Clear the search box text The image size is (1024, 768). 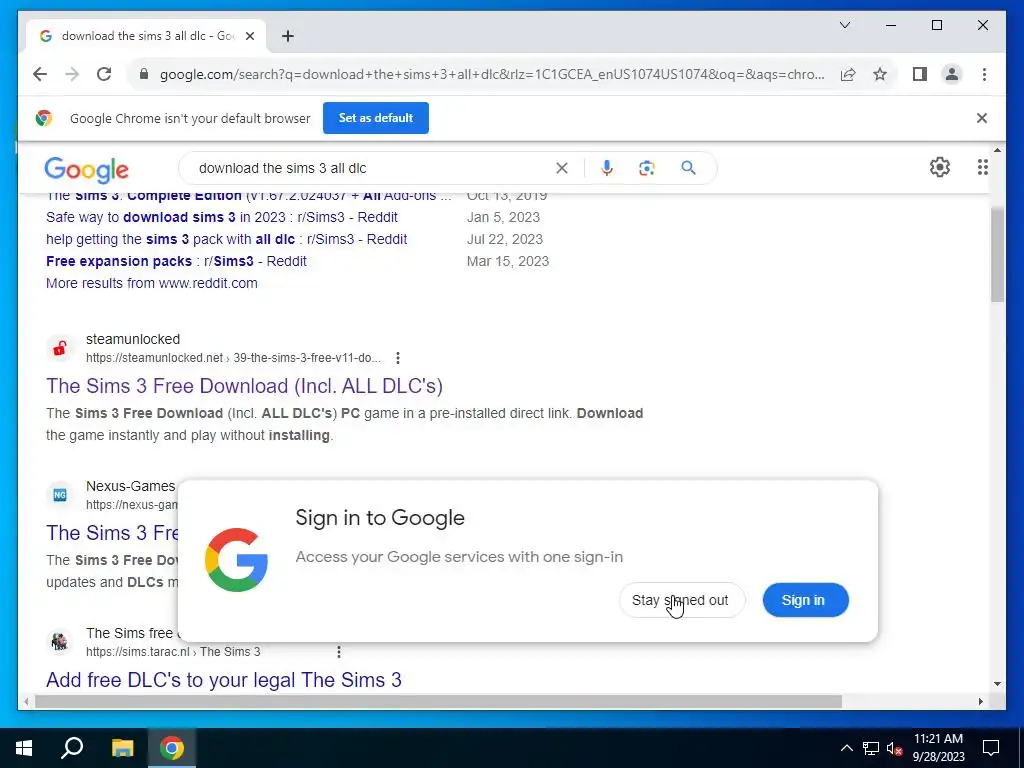(562, 168)
